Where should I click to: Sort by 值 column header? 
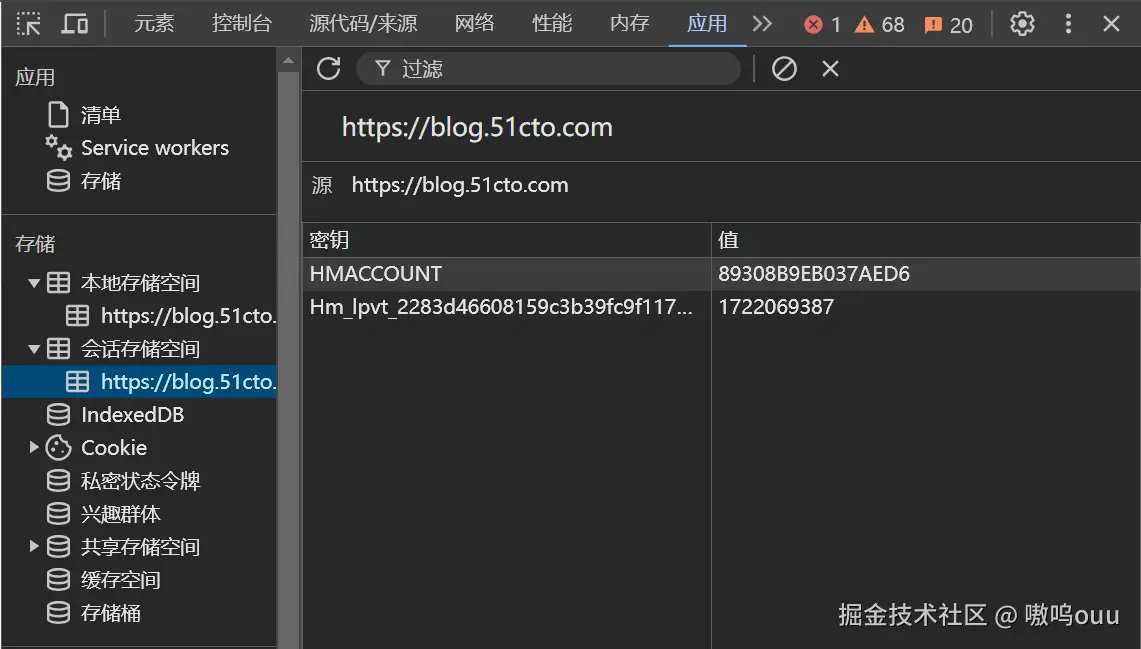(926, 240)
